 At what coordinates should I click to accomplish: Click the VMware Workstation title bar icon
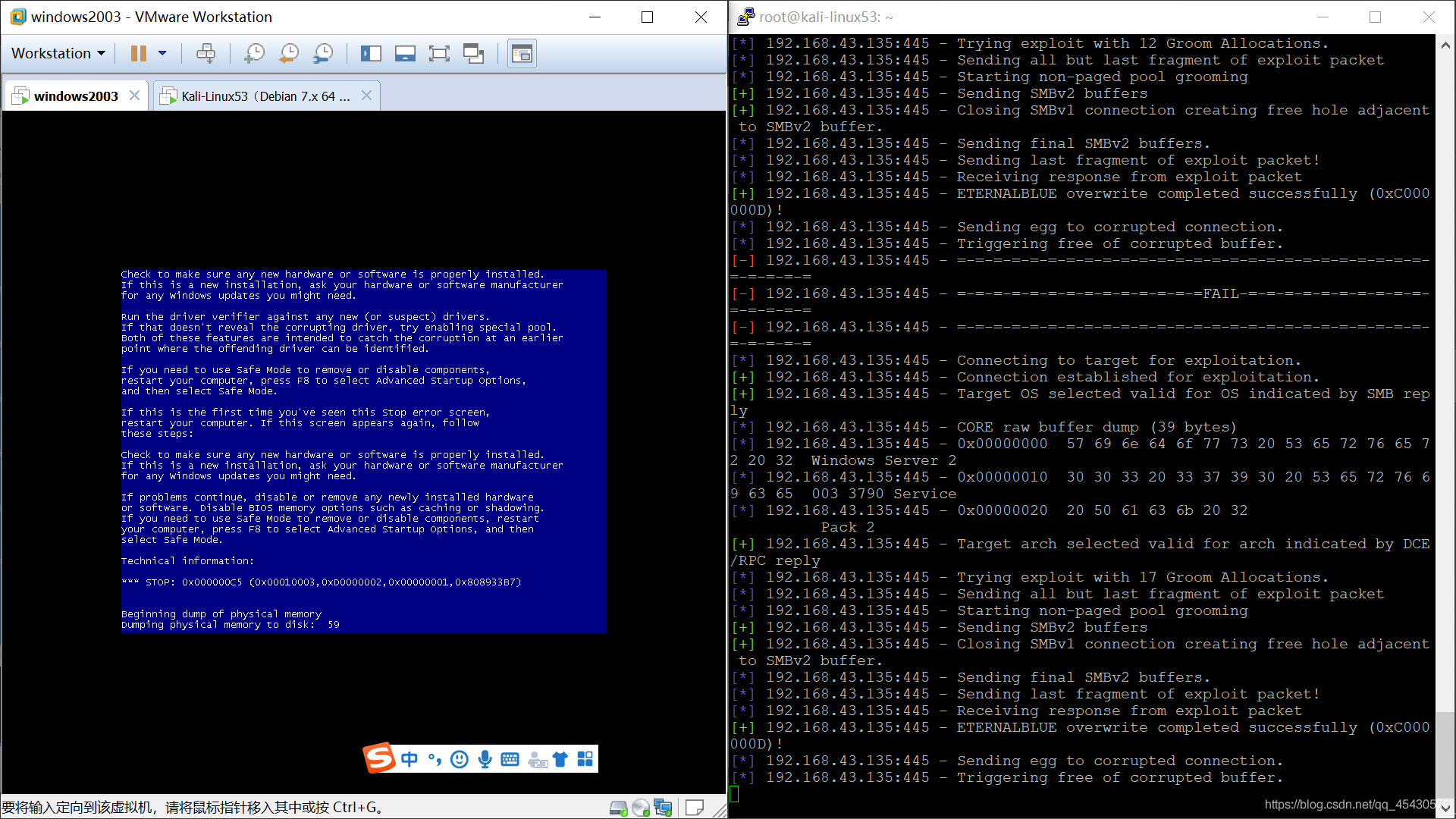[17, 17]
